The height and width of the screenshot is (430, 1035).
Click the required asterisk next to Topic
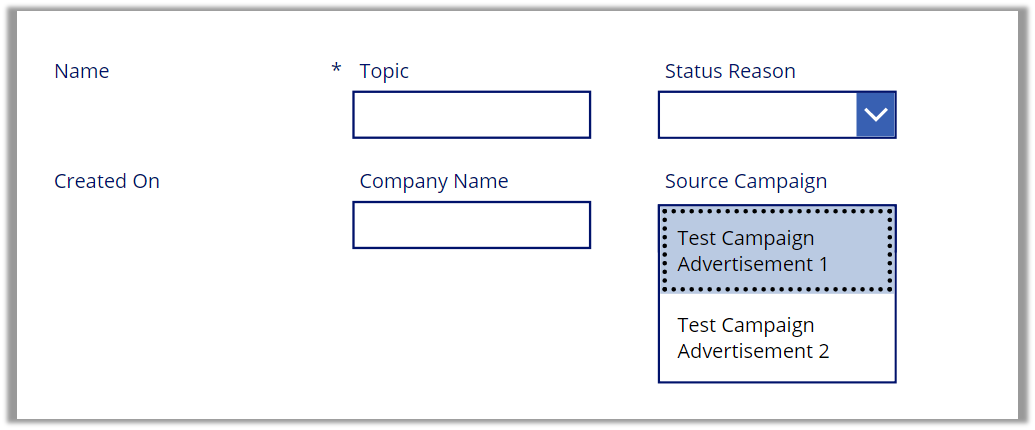(x=336, y=69)
